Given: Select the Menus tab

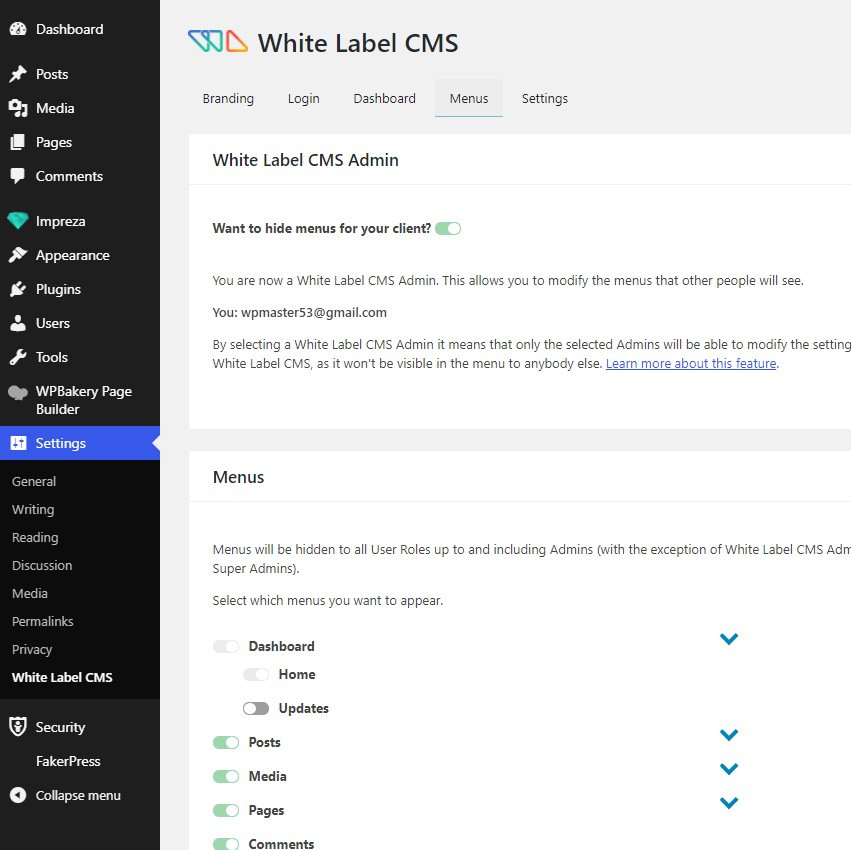Looking at the screenshot, I should pyautogui.click(x=469, y=98).
